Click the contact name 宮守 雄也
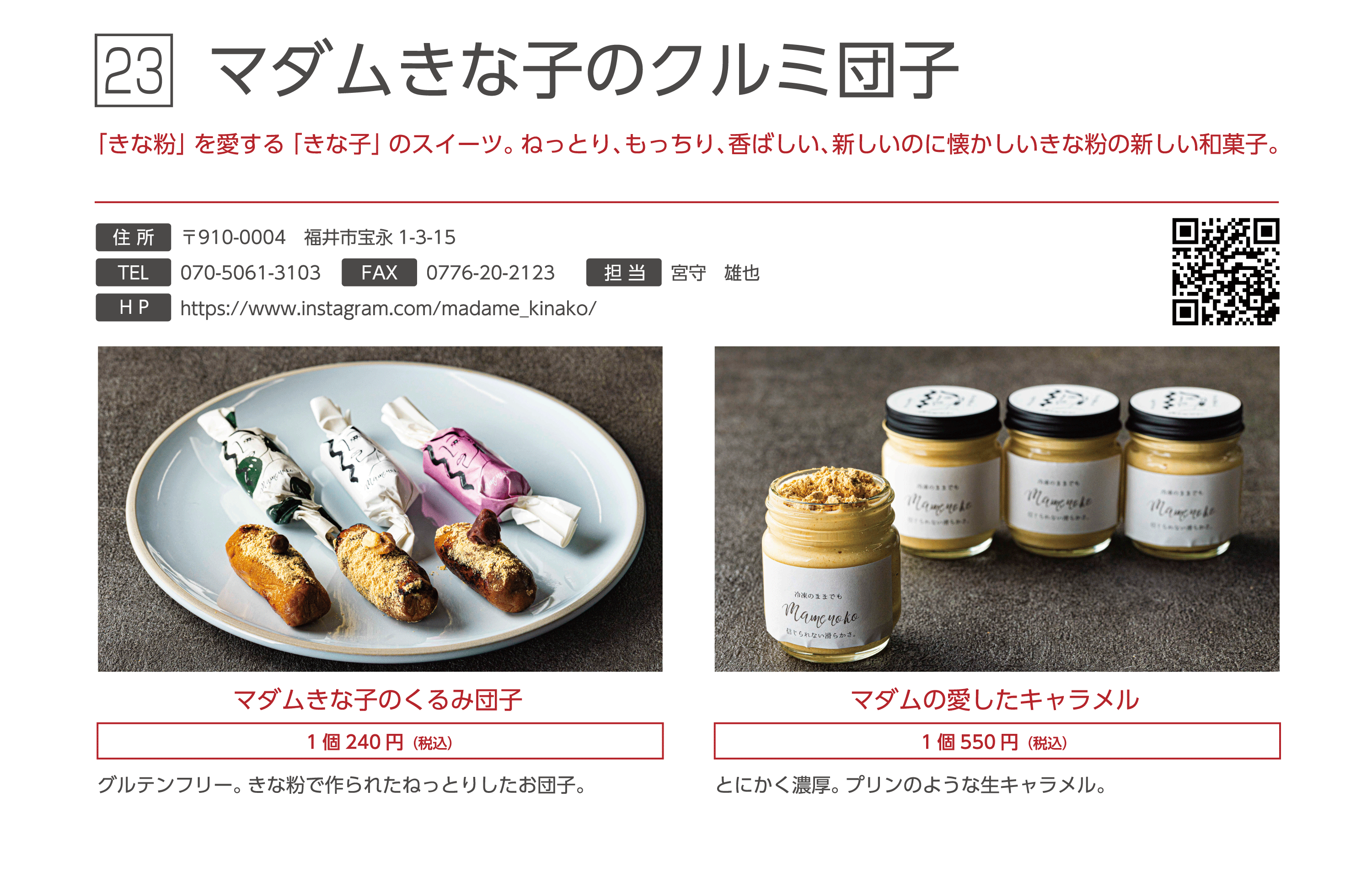This screenshot has width=1372, height=894. 715,273
